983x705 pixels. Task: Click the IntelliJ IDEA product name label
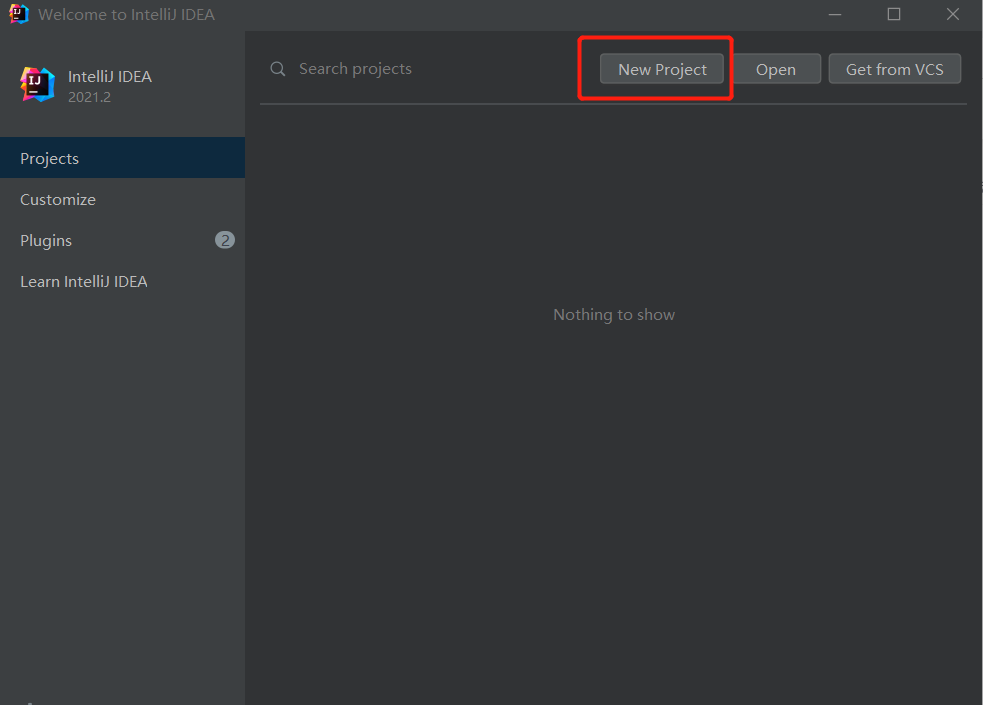[x=110, y=77]
